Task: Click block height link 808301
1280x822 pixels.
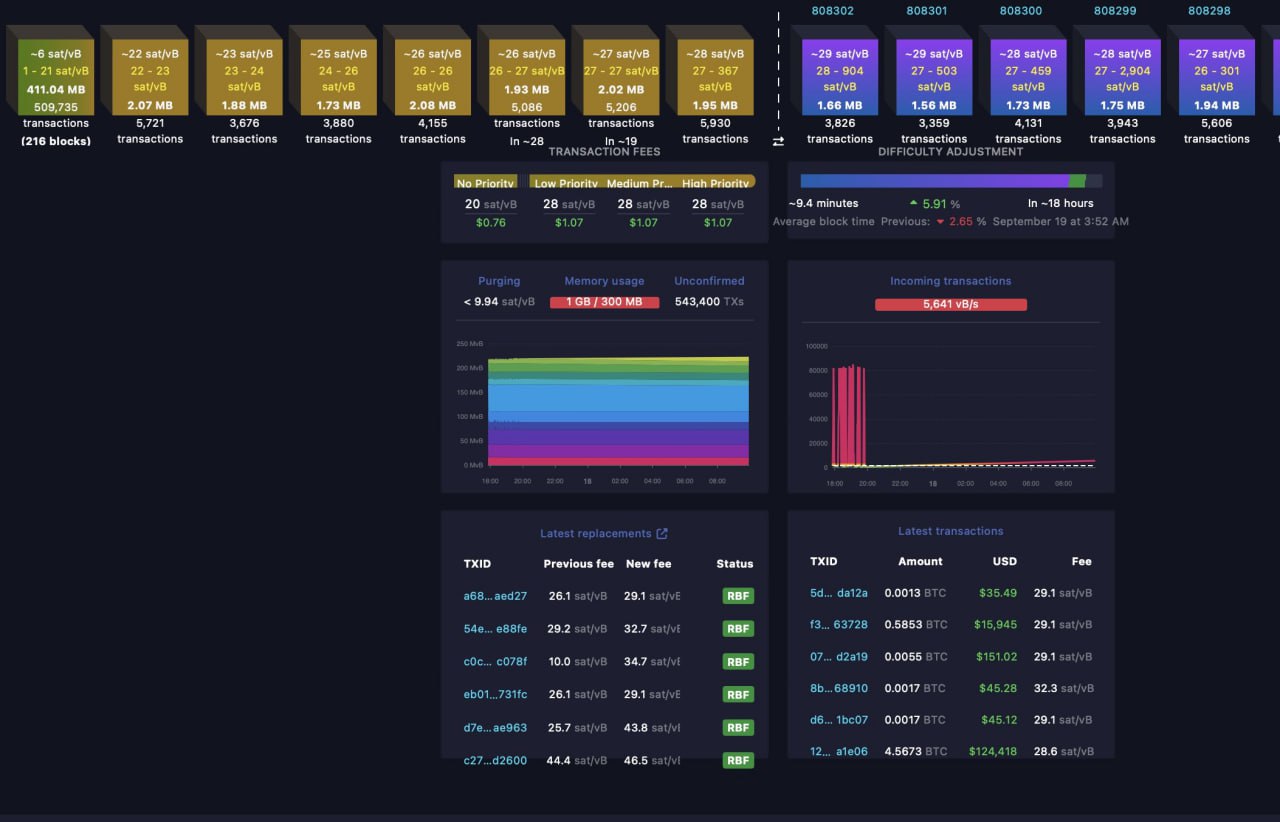Action: click(x=927, y=11)
